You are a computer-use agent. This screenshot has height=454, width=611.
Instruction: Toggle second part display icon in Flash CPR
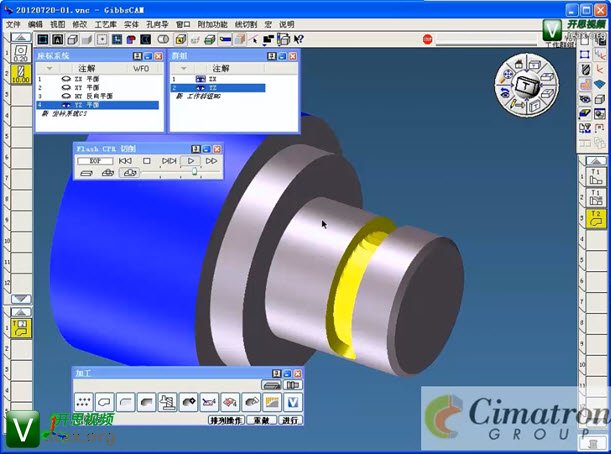pyautogui.click(x=108, y=173)
